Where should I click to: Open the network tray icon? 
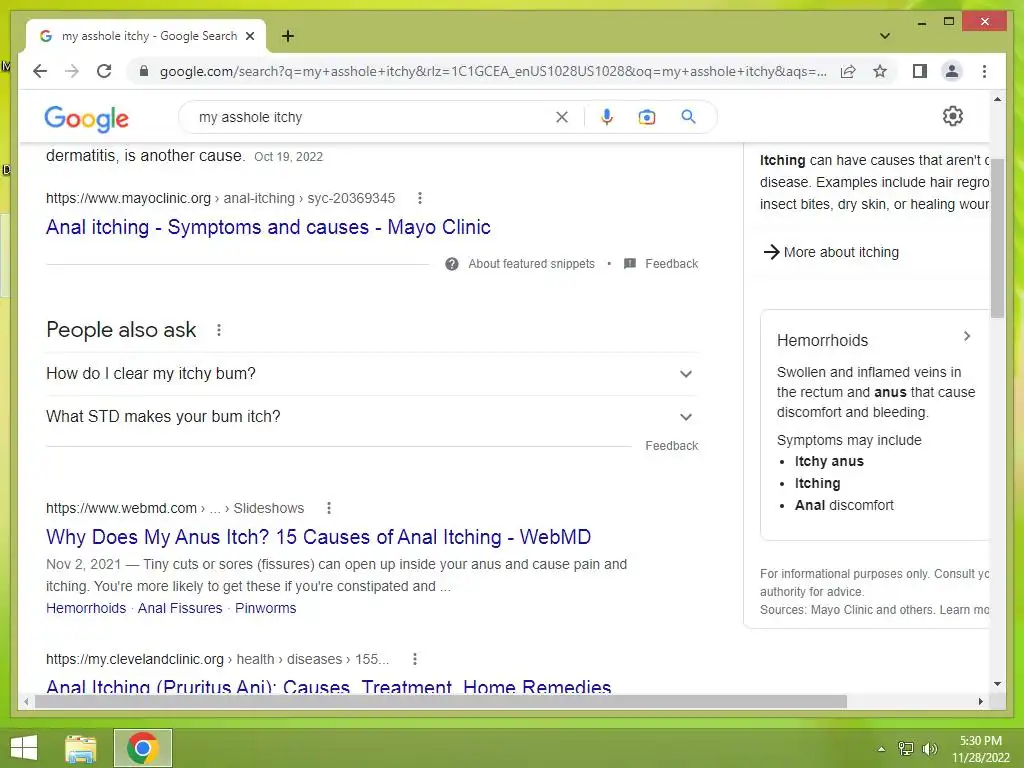pyautogui.click(x=906, y=749)
